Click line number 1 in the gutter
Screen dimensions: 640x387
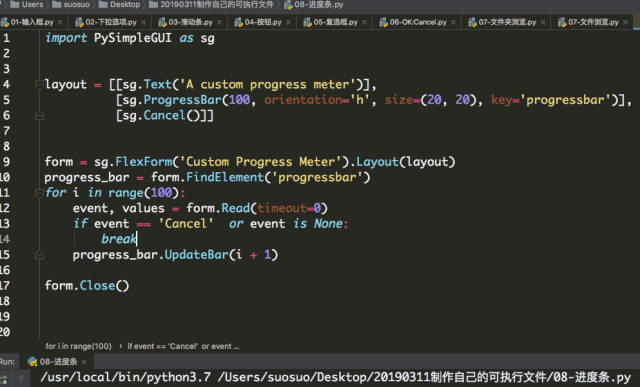pyautogui.click(x=6, y=38)
